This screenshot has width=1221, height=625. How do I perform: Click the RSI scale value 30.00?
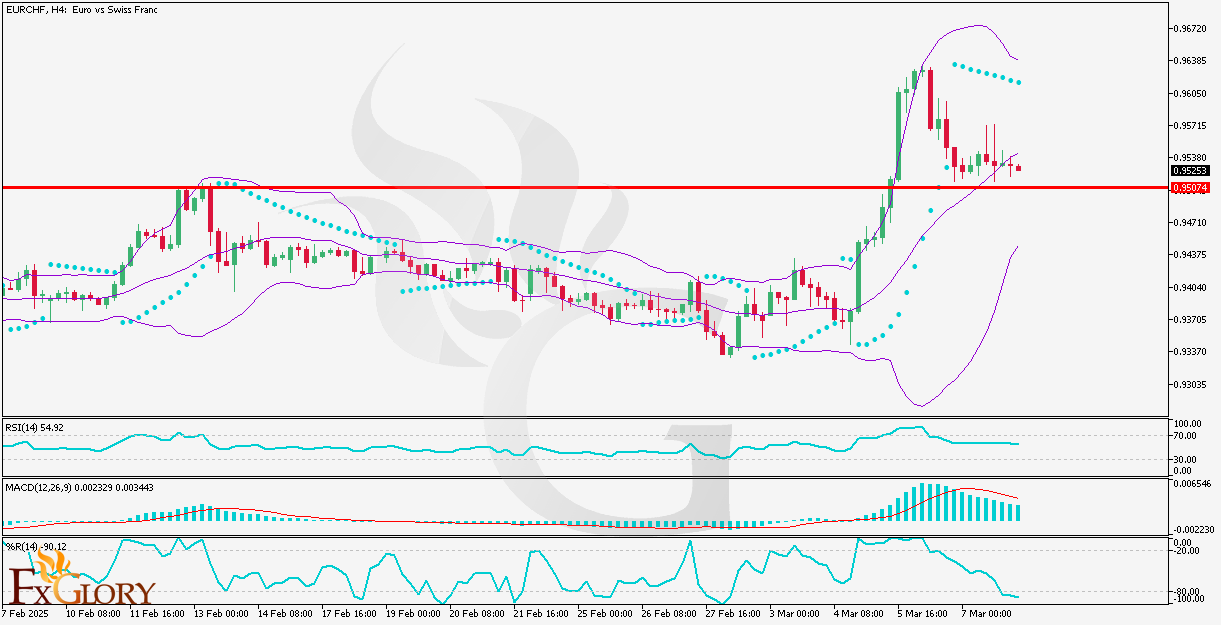coord(1186,460)
